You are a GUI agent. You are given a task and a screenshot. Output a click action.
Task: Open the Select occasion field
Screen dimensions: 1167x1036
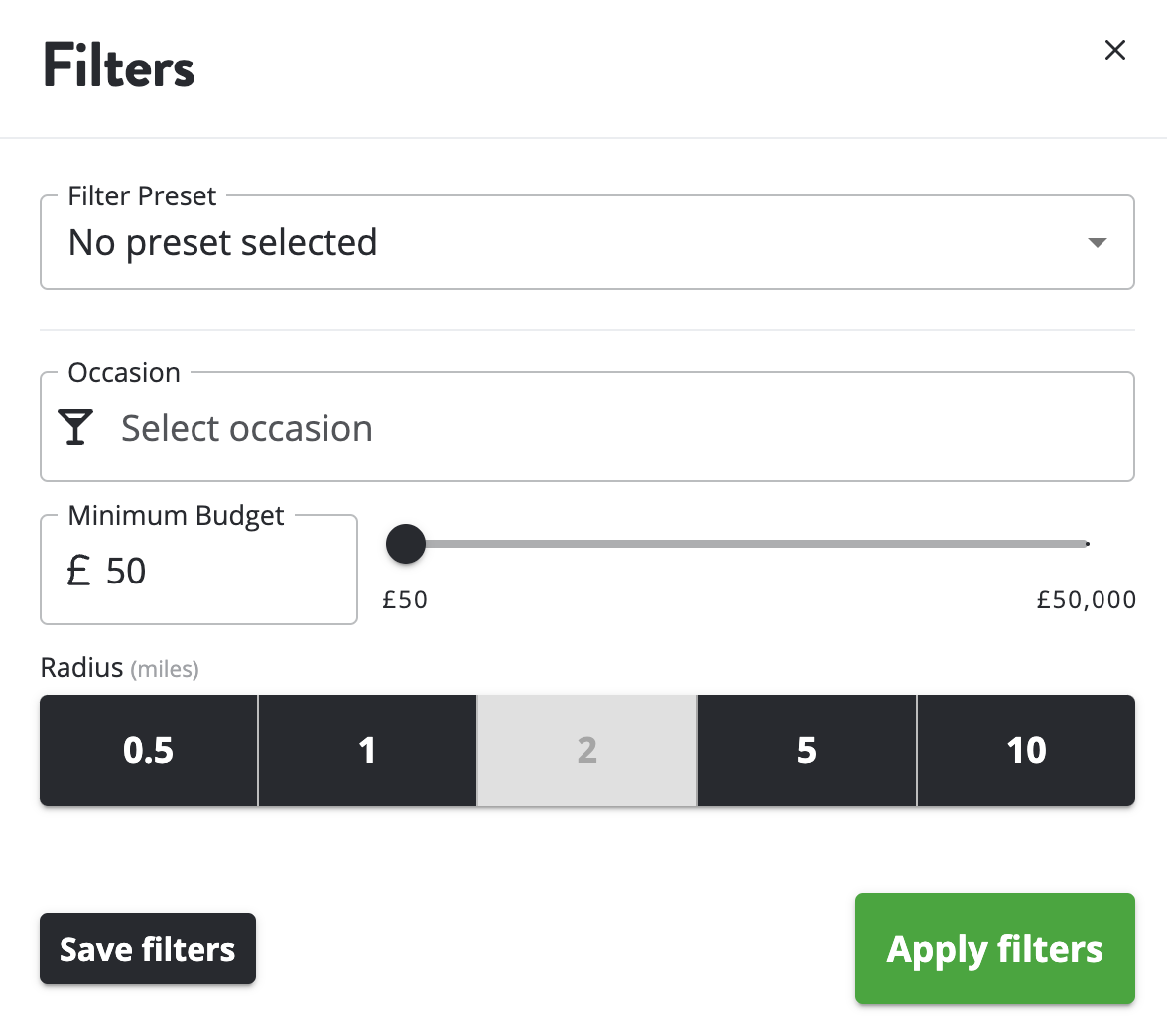coord(587,427)
